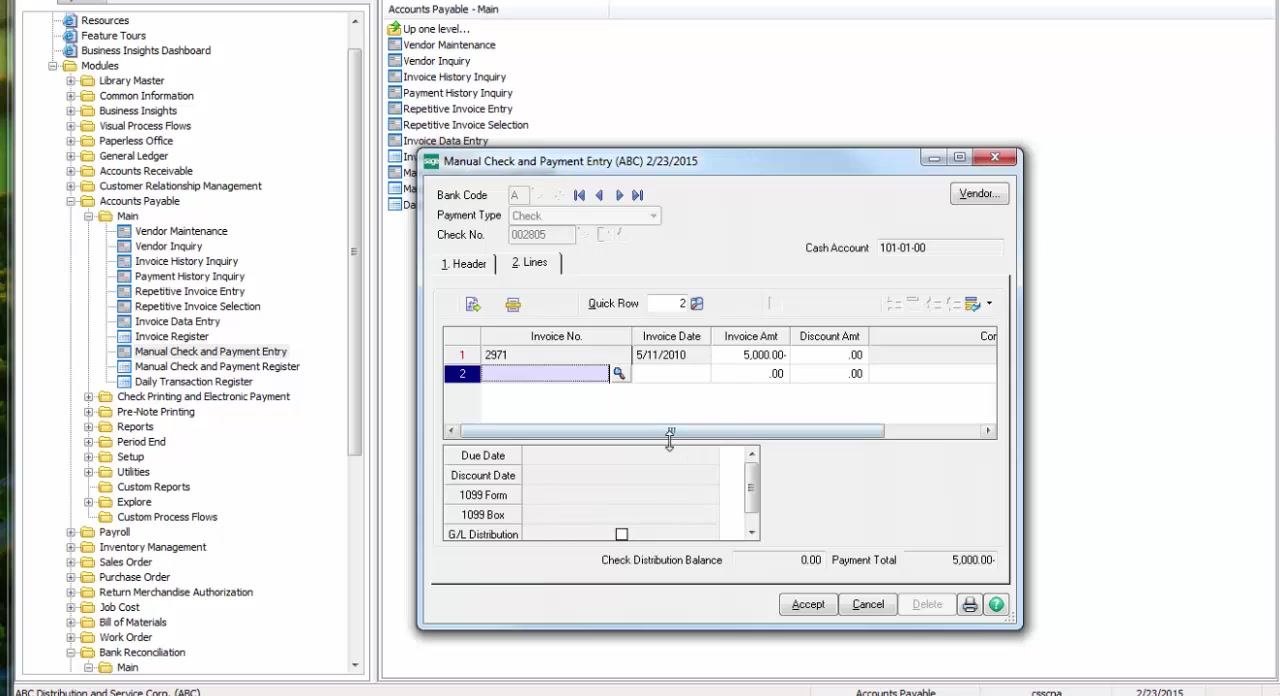Image resolution: width=1280 pixels, height=696 pixels.
Task: Open Vendor Maintenance icon in right pane
Action: point(394,45)
